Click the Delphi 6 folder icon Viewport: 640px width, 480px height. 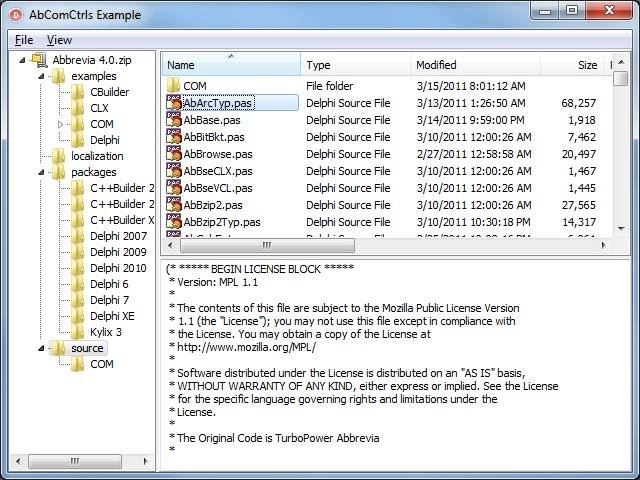[x=78, y=284]
